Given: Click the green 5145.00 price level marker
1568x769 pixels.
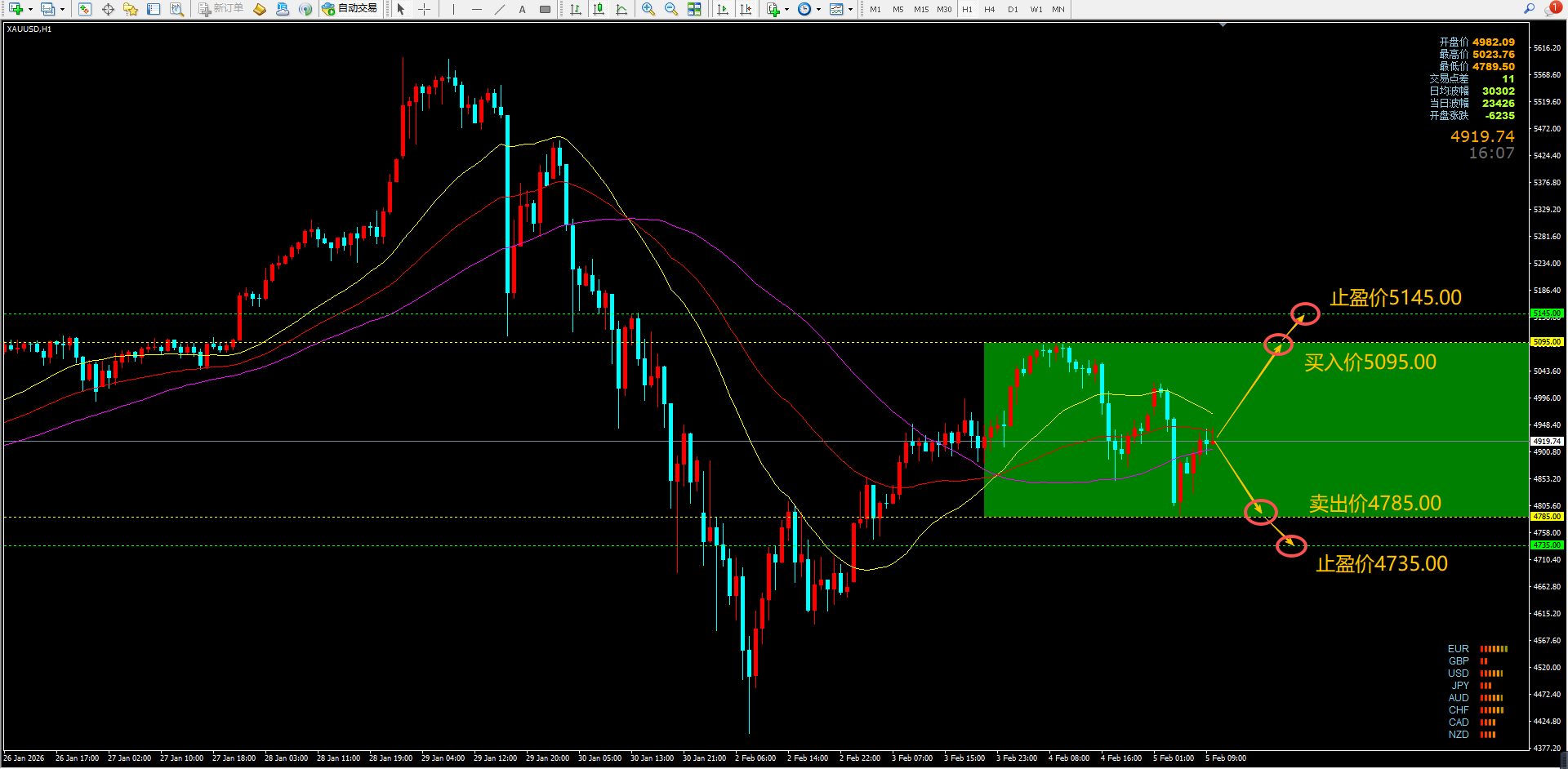Looking at the screenshot, I should point(1546,313).
